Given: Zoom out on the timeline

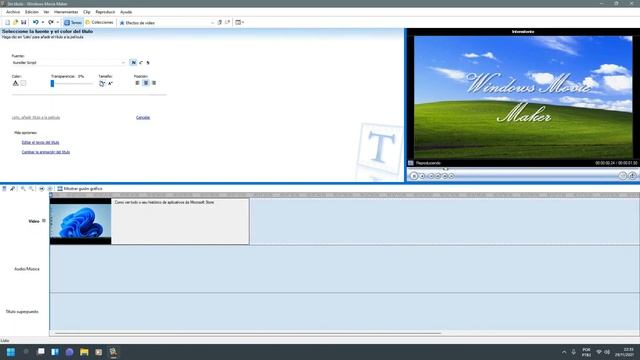Looking at the screenshot, I should (31, 189).
